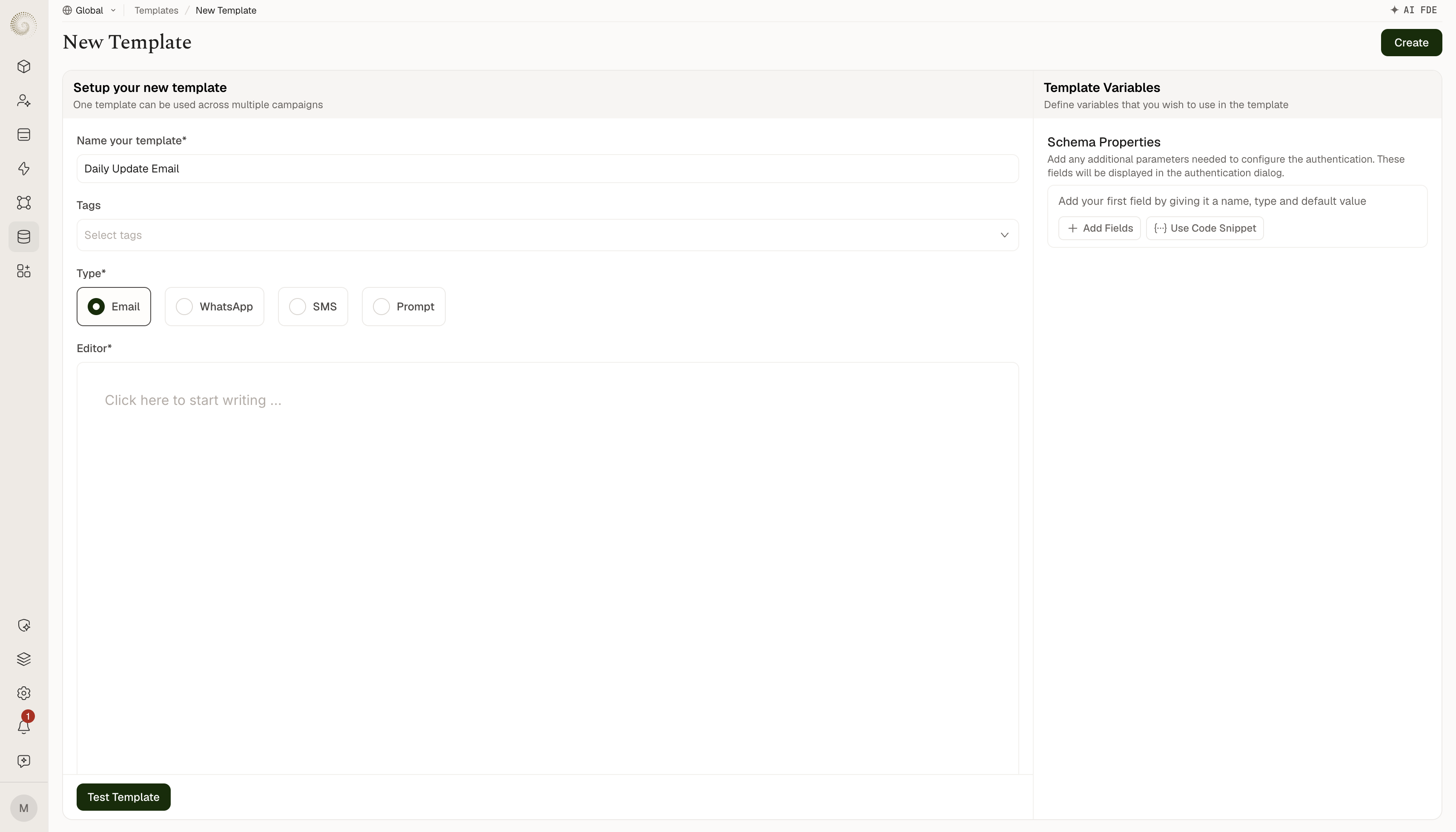The image size is (1456, 832).
Task: Open the lightning bolt sidebar icon
Action: pos(23,169)
